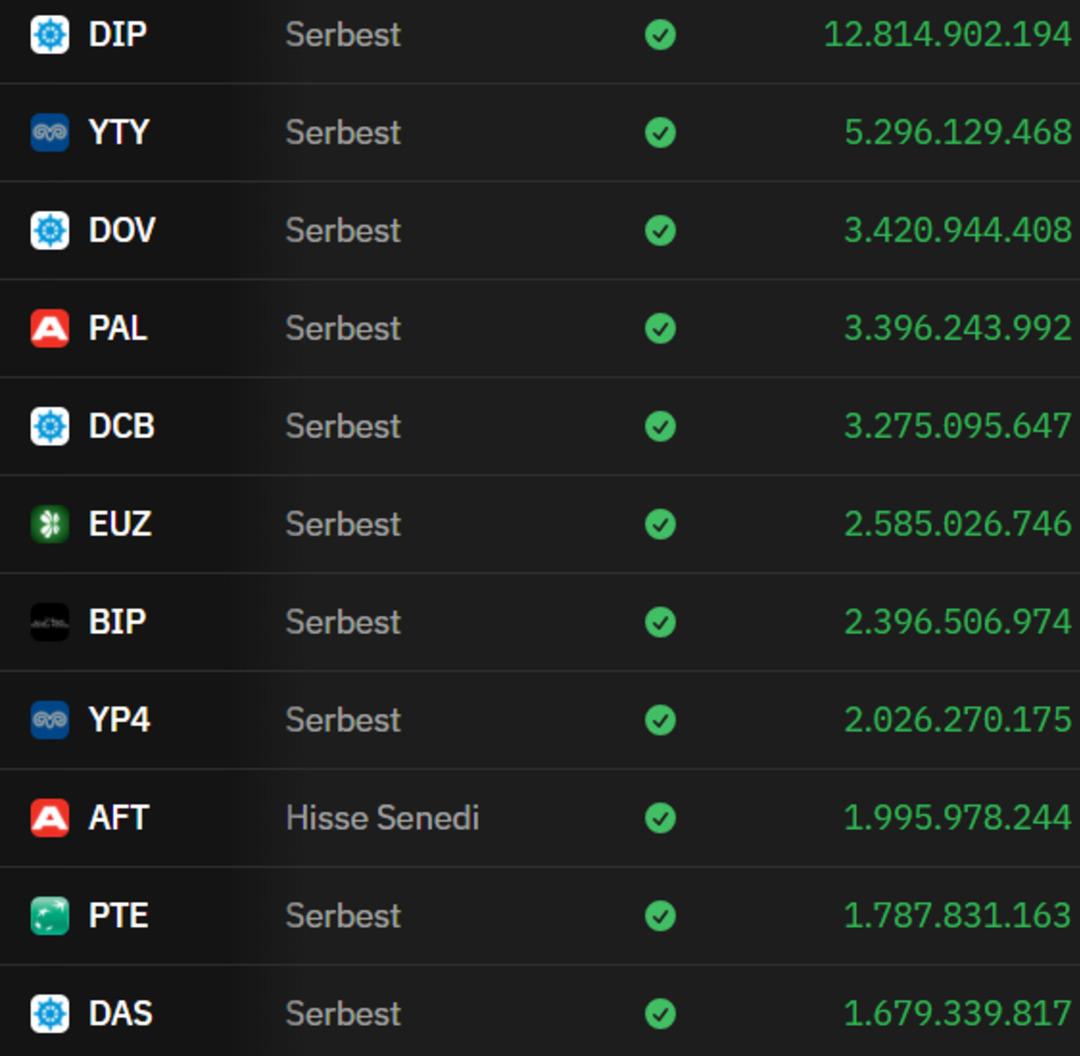The image size is (1080, 1056).
Task: Click the value 5.296.129.468
Action: click(957, 133)
